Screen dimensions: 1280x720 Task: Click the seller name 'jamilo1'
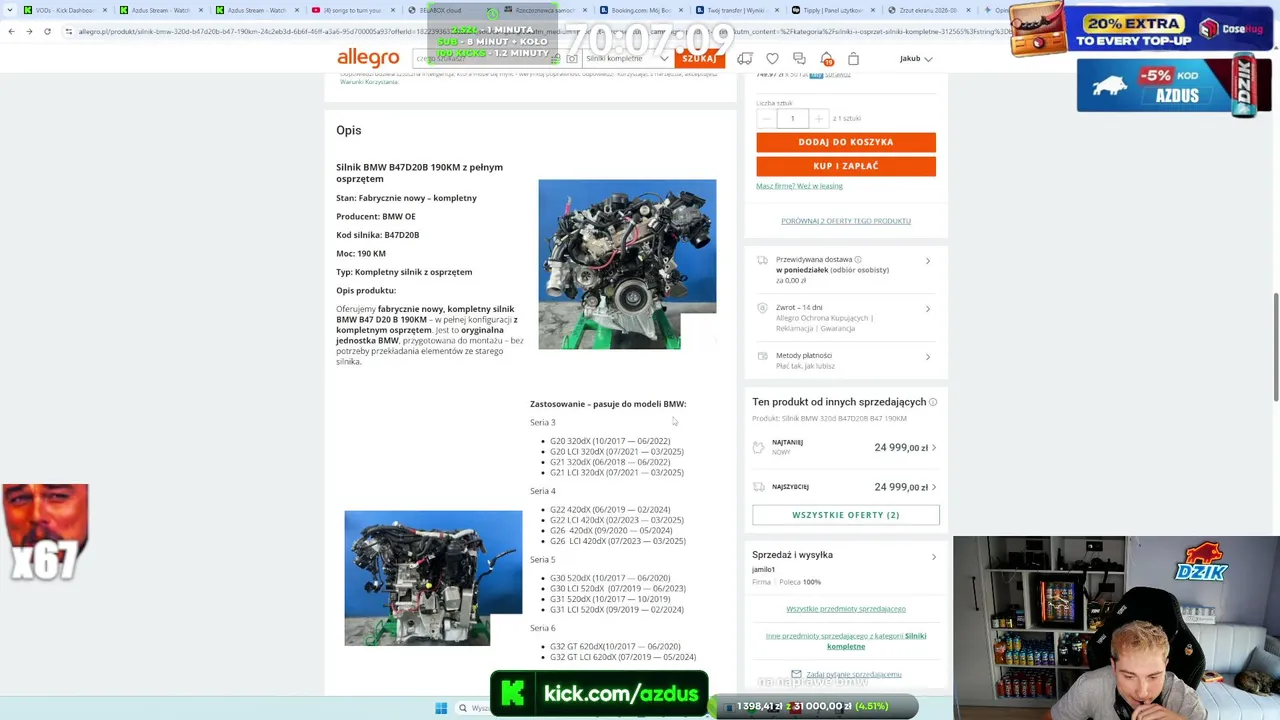coord(764,570)
